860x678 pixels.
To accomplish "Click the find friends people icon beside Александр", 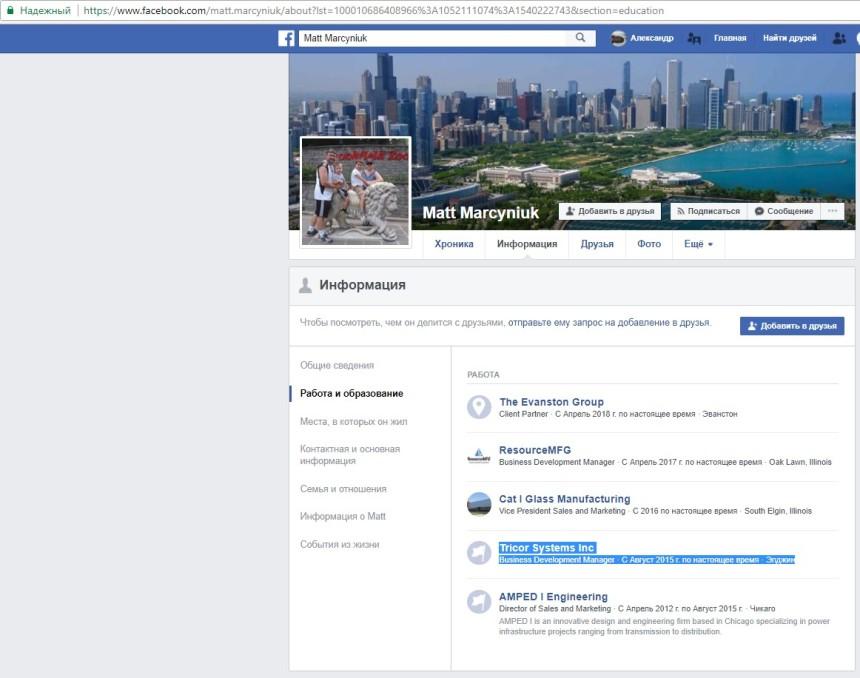I will [694, 38].
